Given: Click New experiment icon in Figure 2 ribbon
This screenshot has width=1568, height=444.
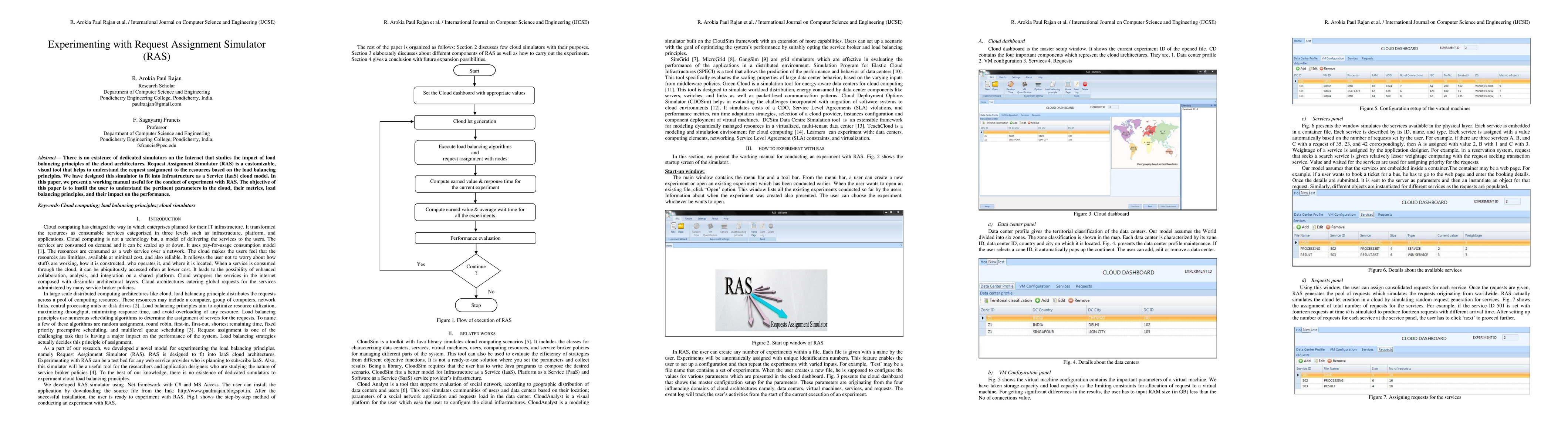Looking at the screenshot, I should [673, 226].
